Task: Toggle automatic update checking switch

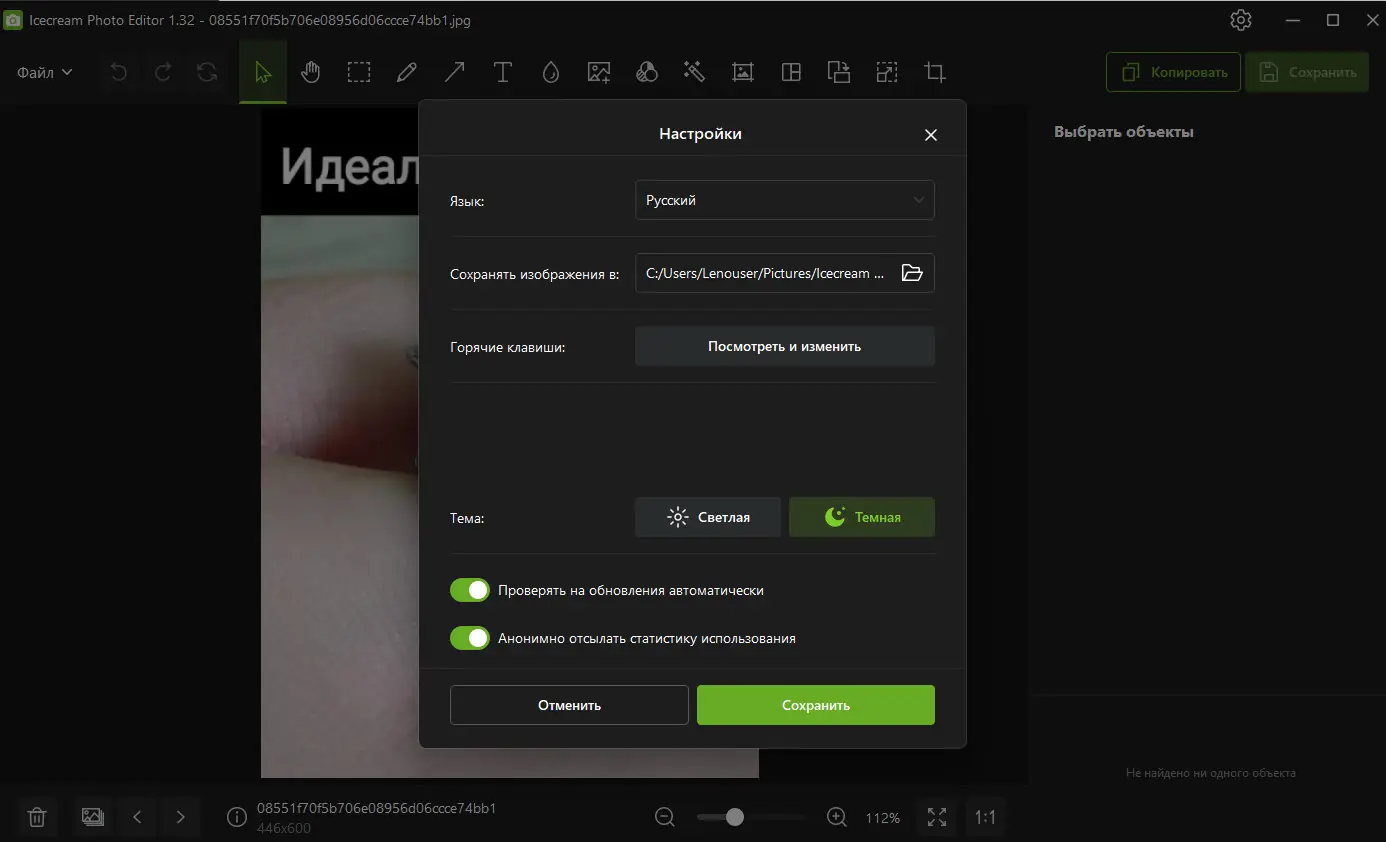Action: [x=470, y=590]
